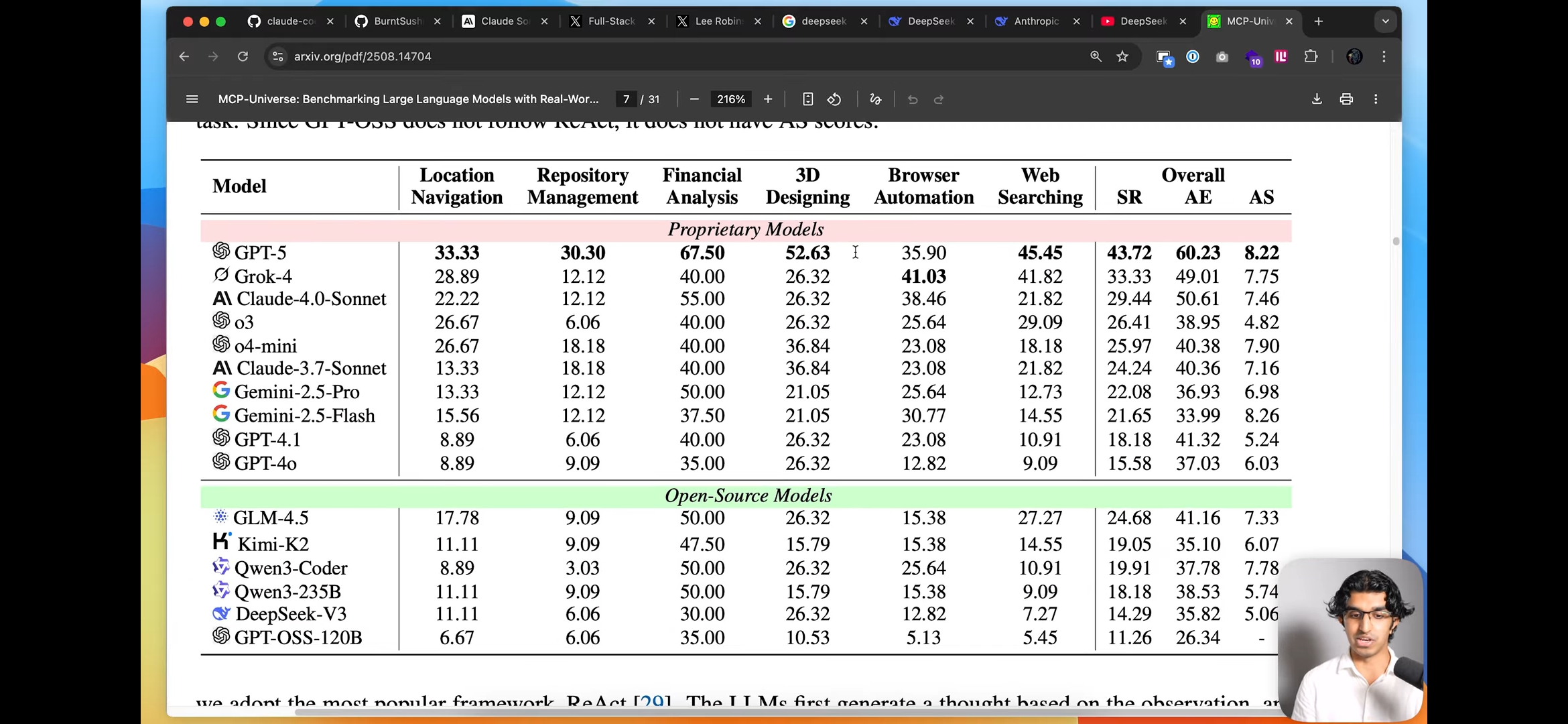Click the Grok-4 model name
1568x724 pixels.
263,276
